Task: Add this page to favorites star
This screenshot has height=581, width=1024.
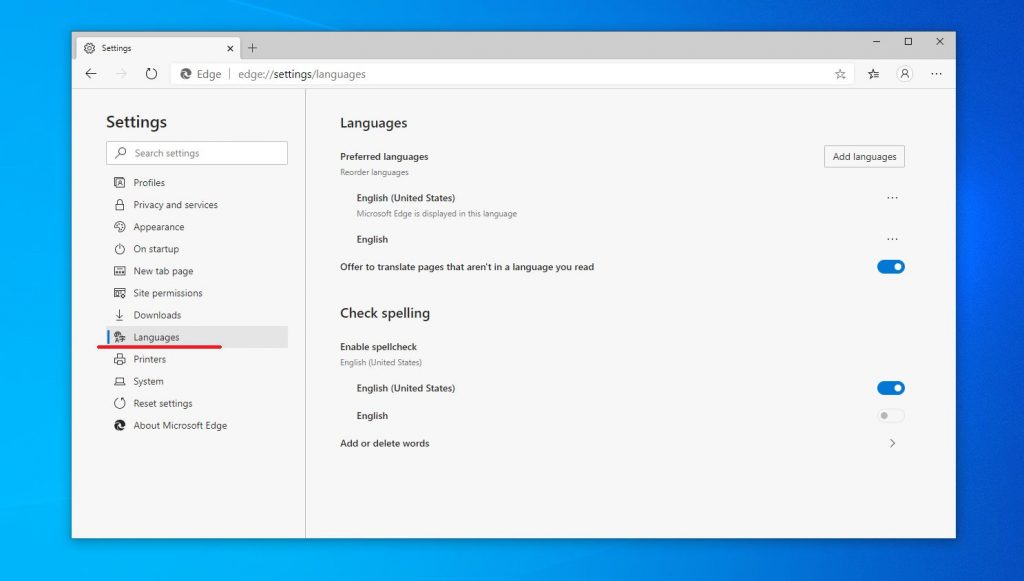Action: pyautogui.click(x=840, y=74)
